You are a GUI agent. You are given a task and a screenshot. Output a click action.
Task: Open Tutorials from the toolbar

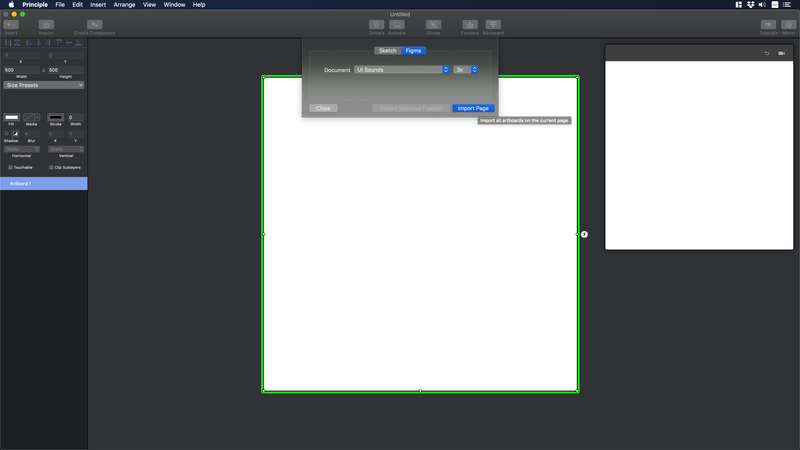point(768,24)
